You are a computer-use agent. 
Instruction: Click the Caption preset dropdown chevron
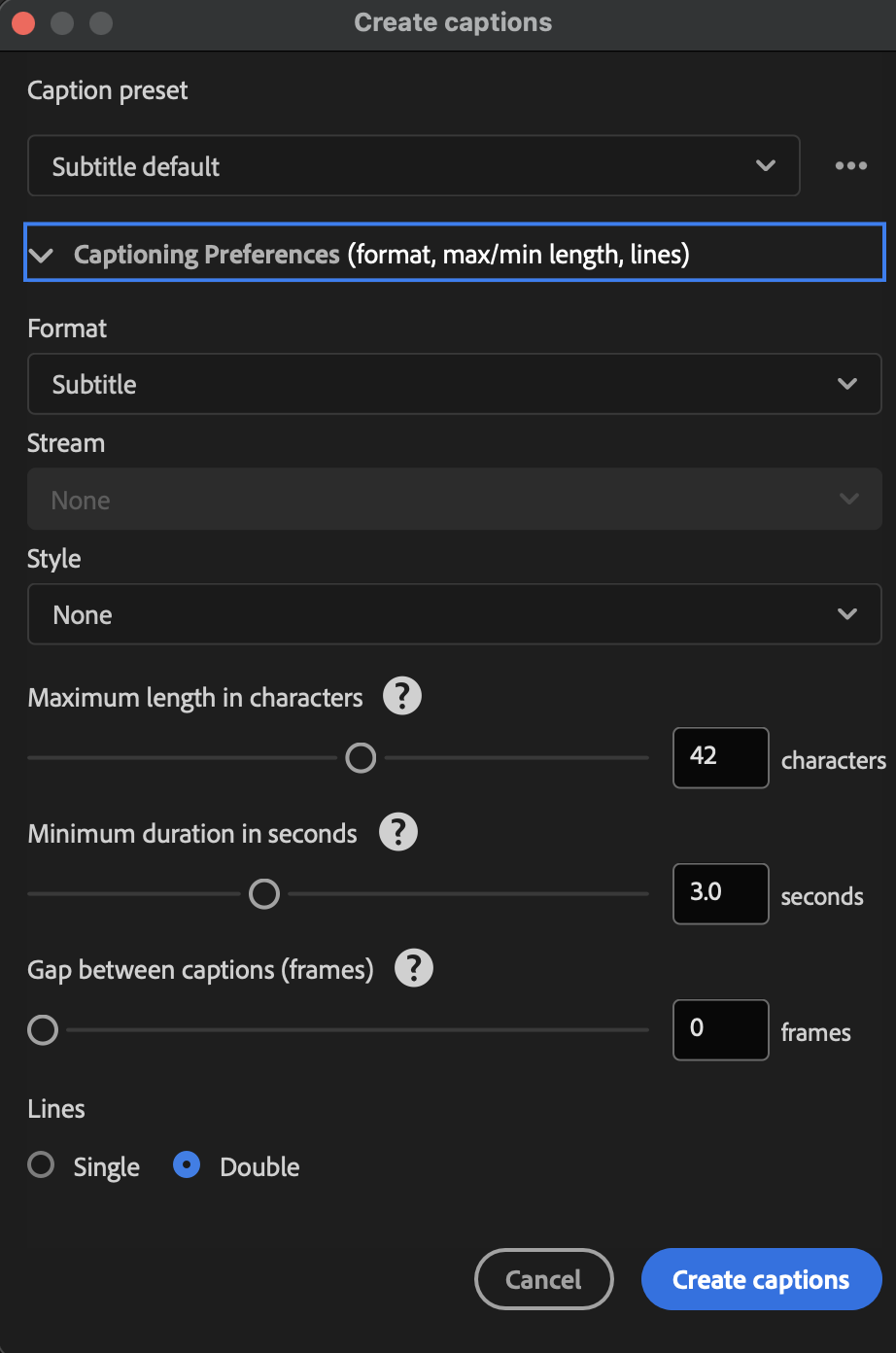767,165
